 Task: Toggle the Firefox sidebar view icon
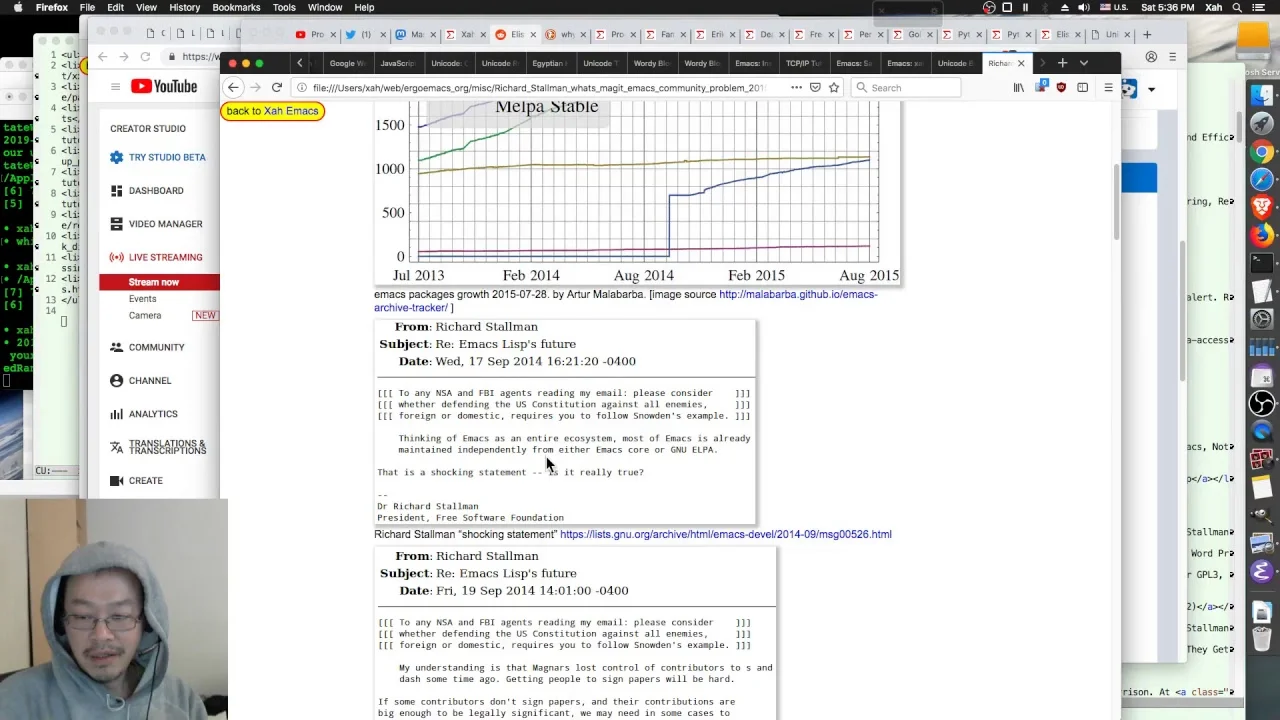(1083, 88)
